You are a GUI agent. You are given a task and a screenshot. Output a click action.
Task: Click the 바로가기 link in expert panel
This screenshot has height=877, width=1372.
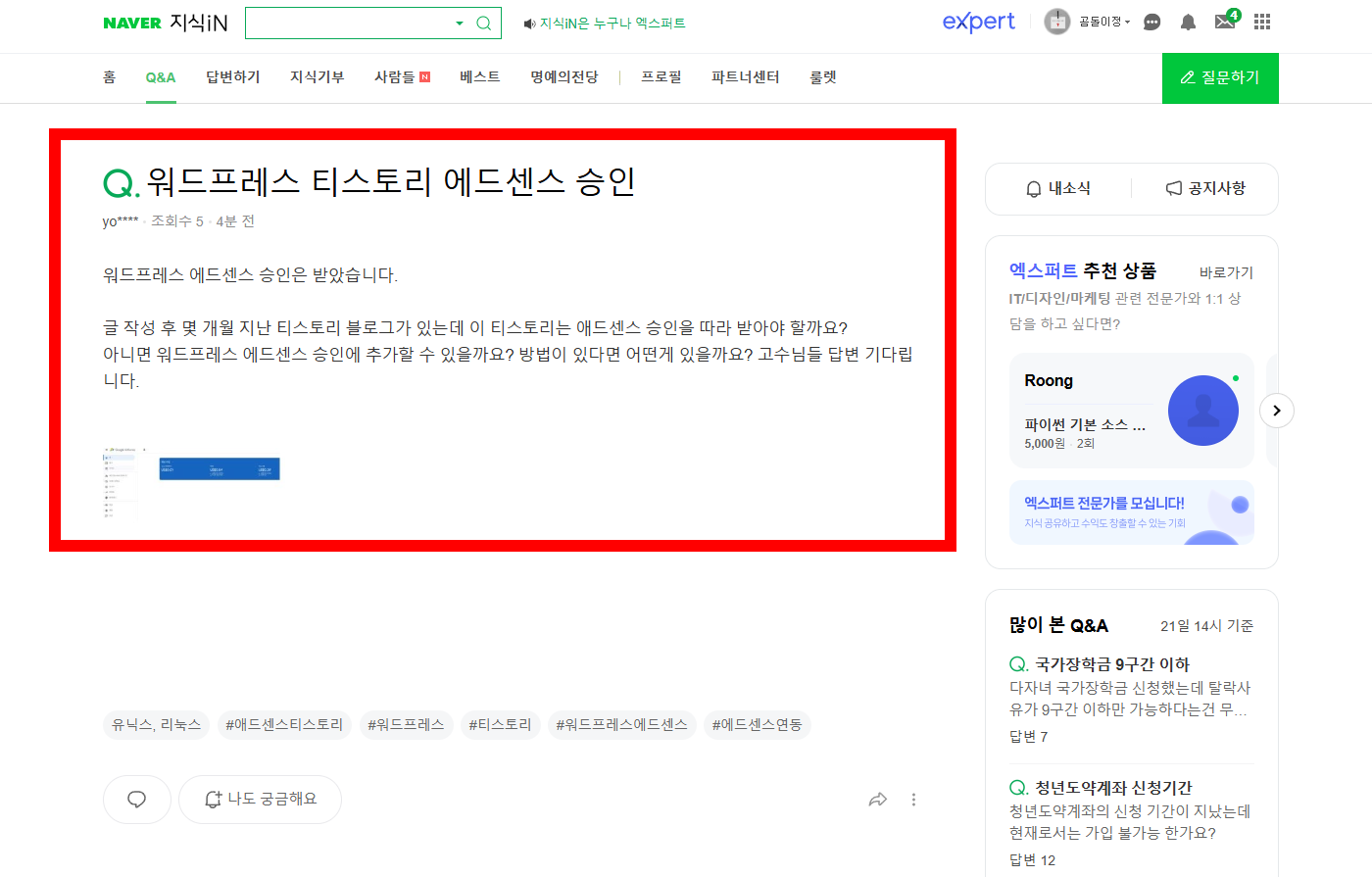tap(1226, 272)
